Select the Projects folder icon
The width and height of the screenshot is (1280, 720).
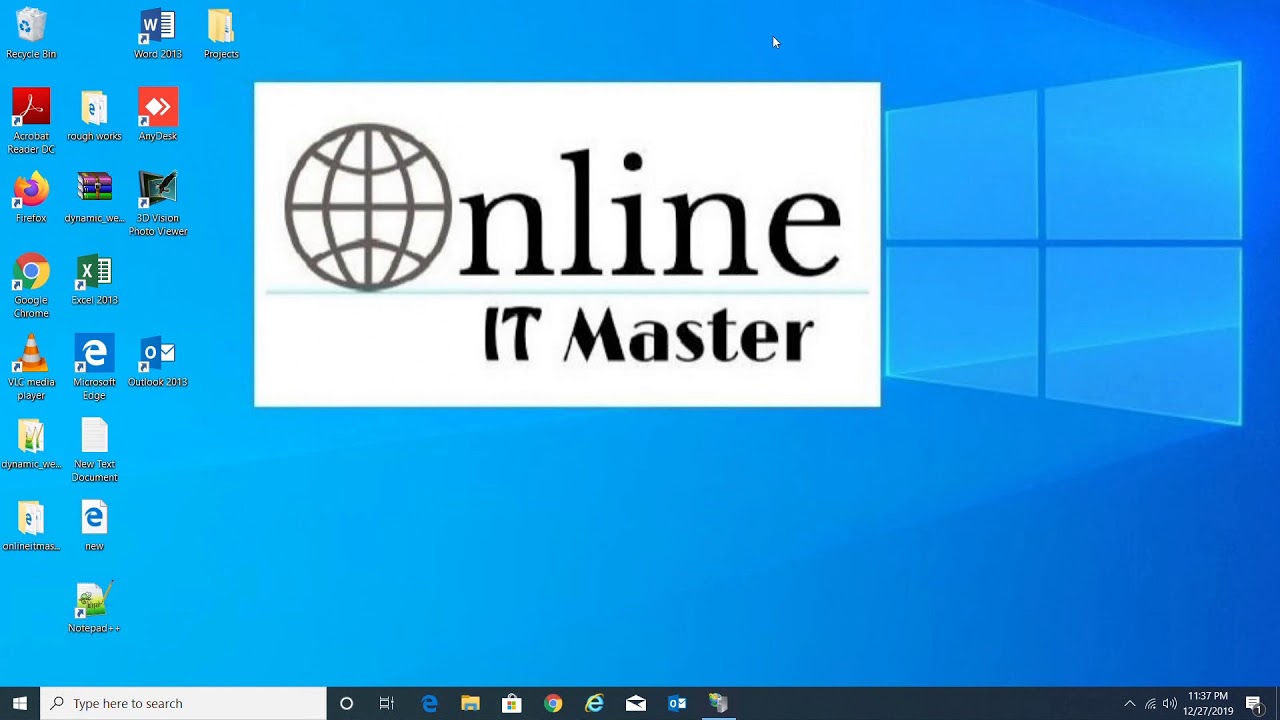(221, 34)
